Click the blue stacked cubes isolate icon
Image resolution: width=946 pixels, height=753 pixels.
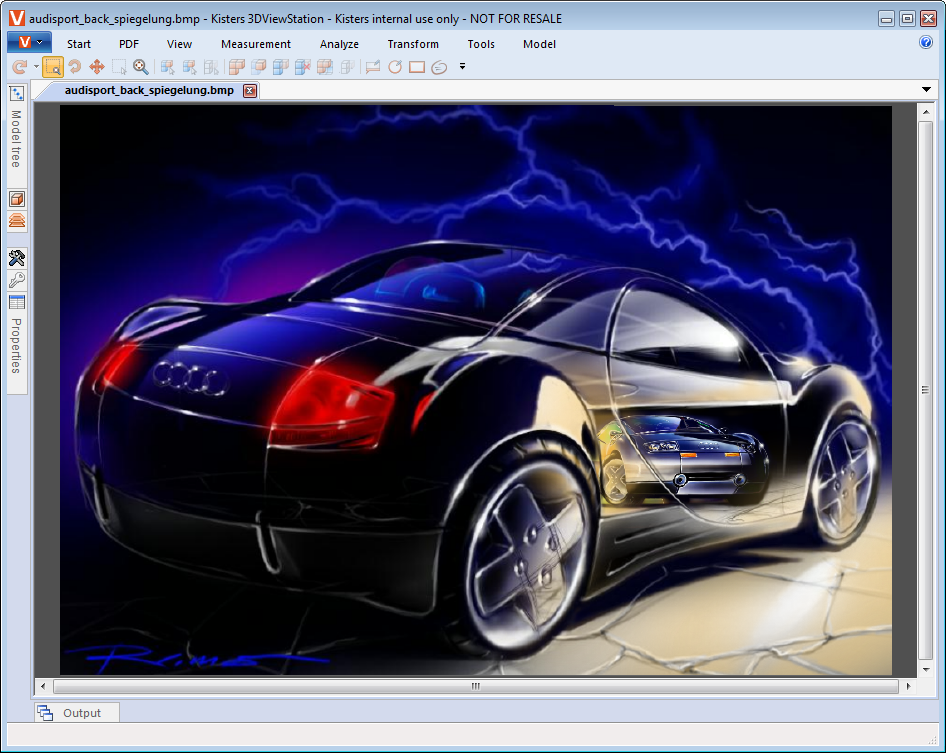click(x=281, y=66)
